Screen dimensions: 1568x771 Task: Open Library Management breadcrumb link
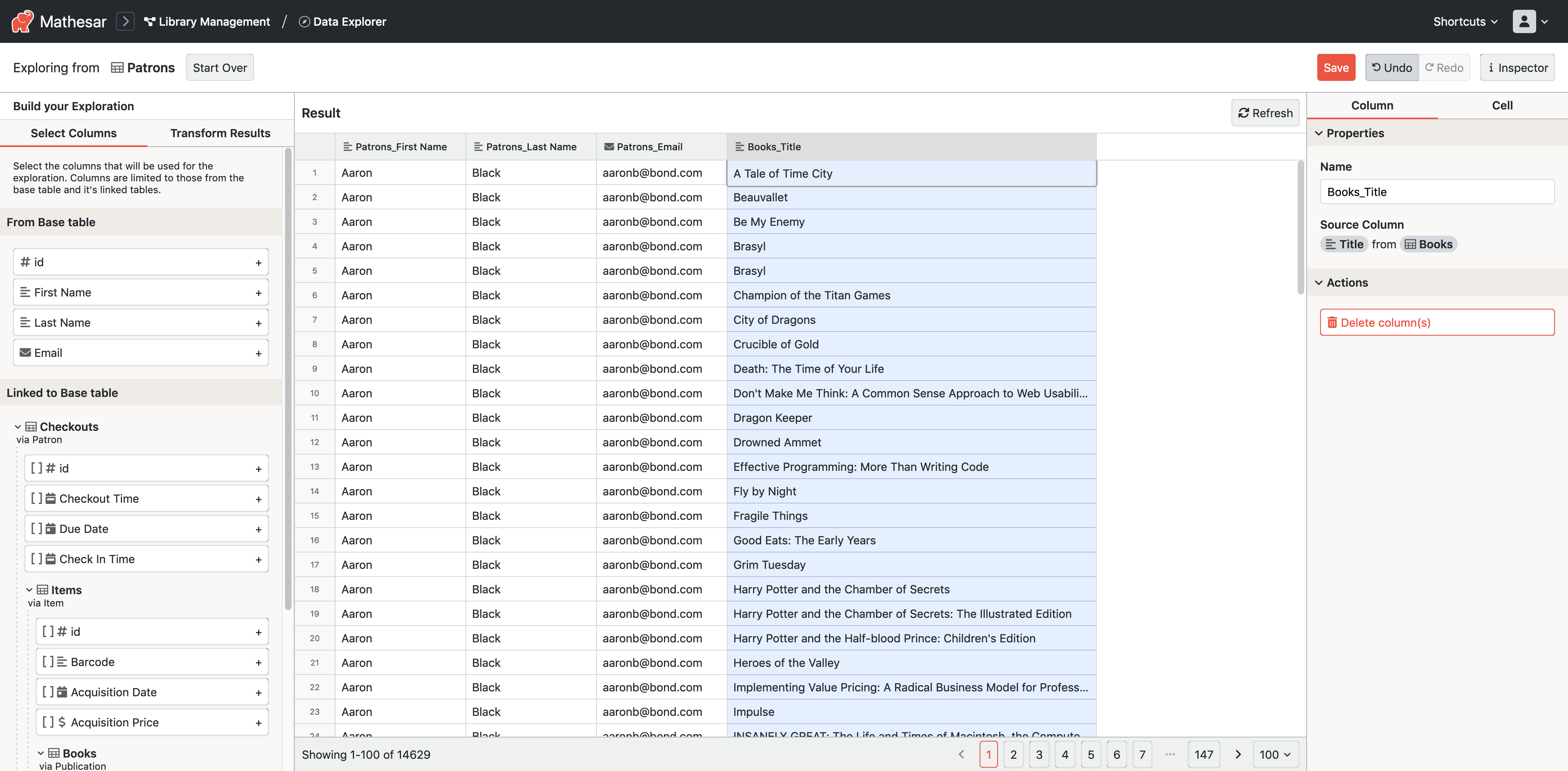[x=207, y=21]
